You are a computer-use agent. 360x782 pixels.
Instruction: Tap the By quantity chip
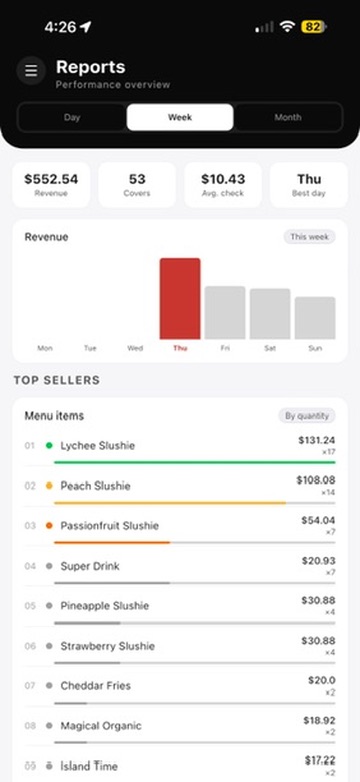click(x=307, y=416)
